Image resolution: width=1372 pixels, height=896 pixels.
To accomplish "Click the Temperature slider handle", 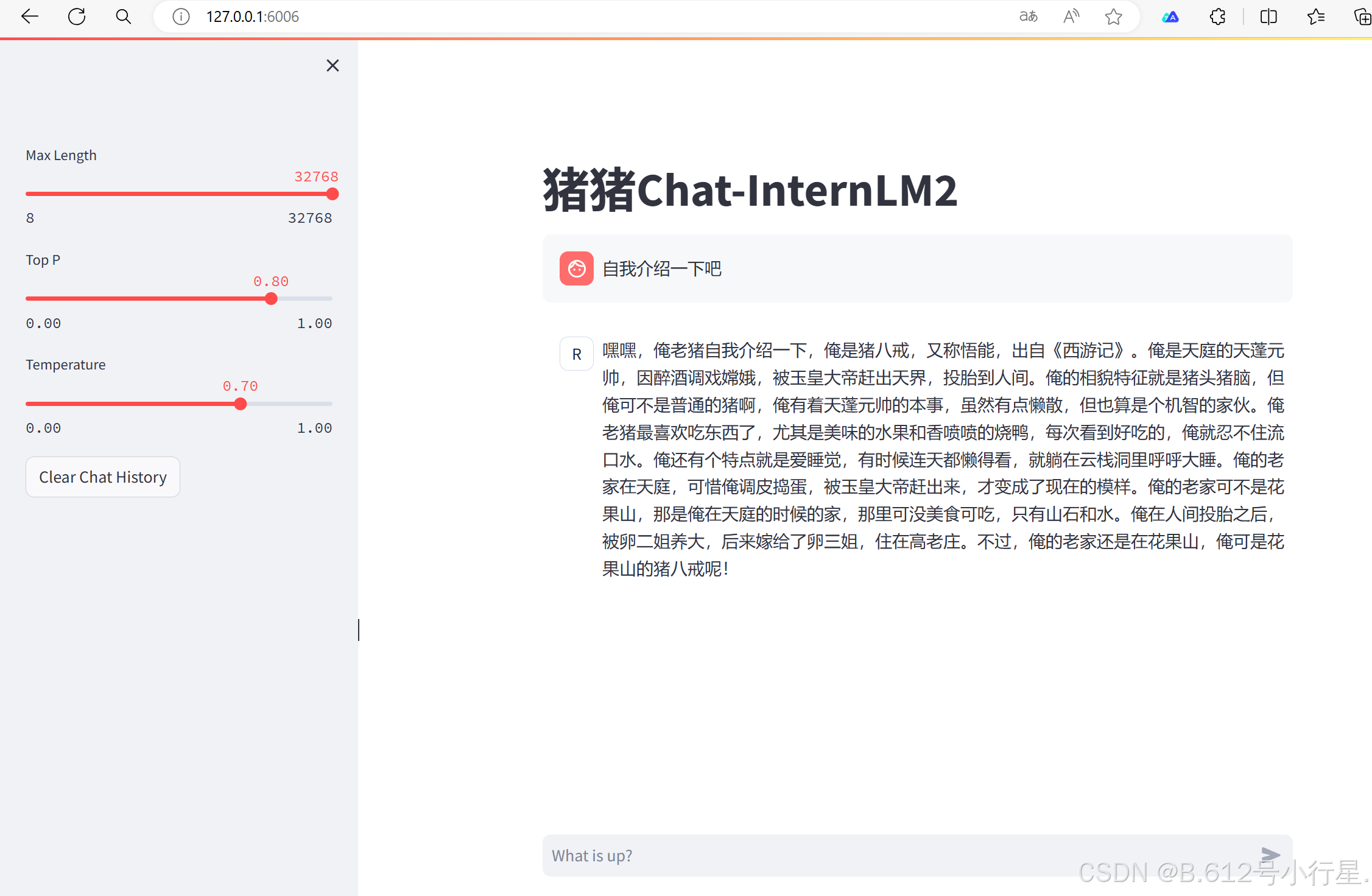I will pyautogui.click(x=241, y=404).
